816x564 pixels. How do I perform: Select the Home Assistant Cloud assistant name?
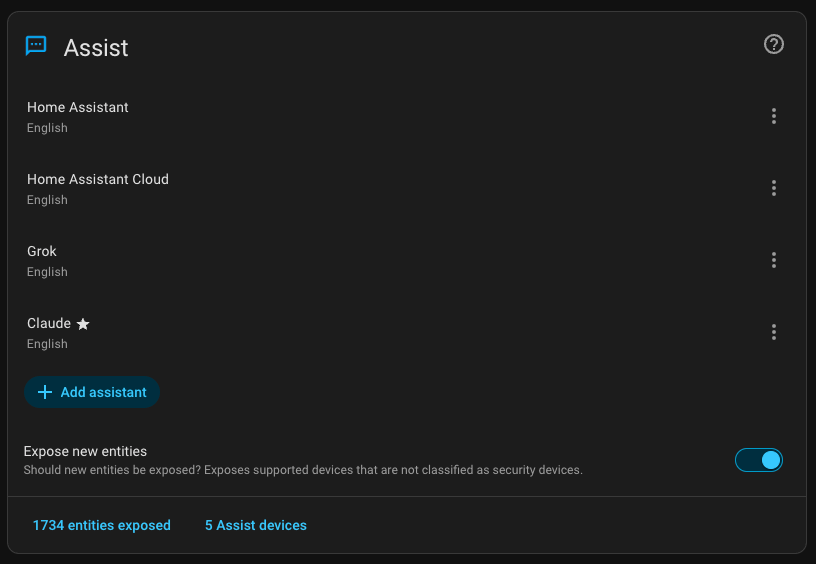coord(98,179)
